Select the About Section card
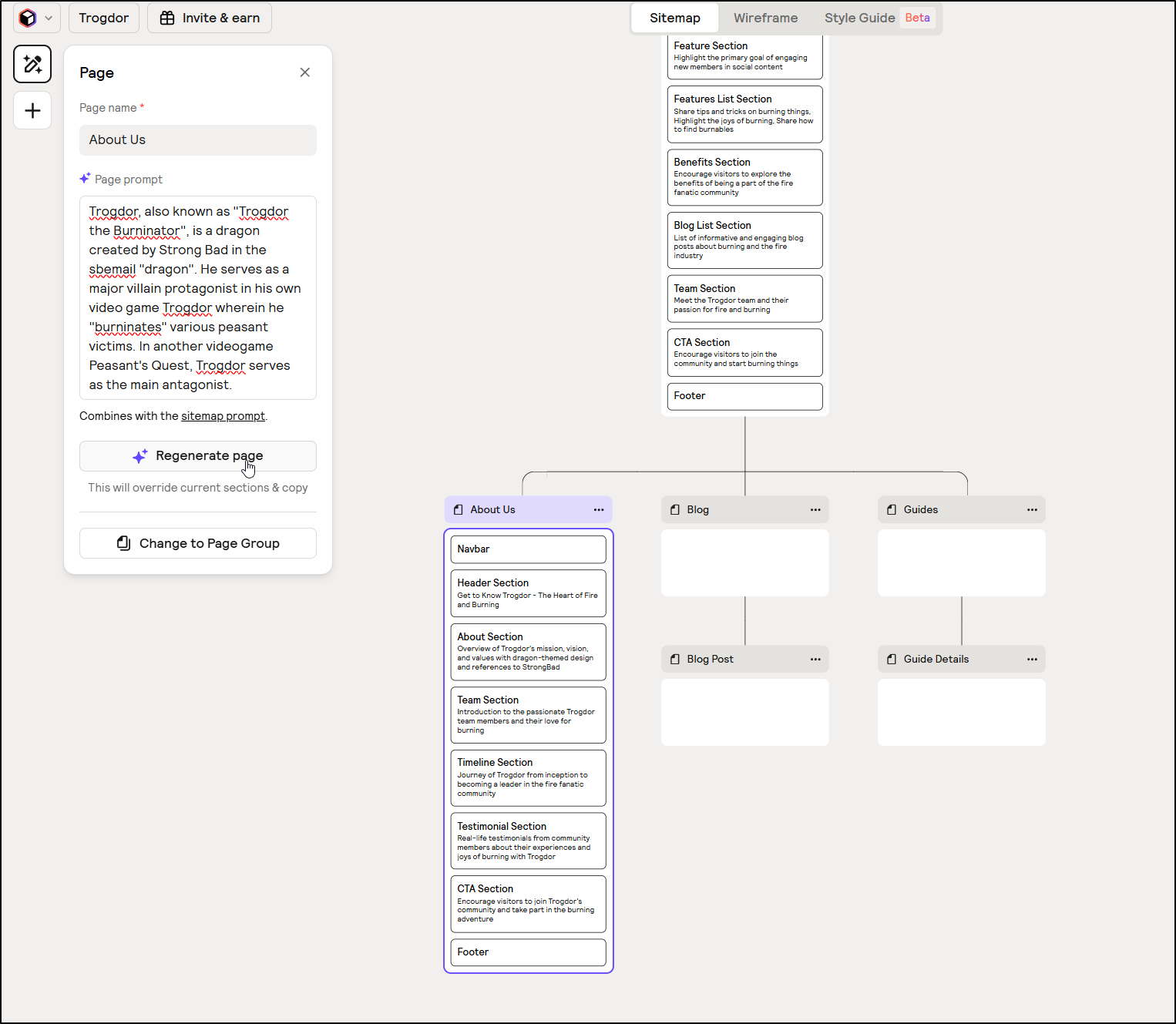This screenshot has height=1024, width=1176. click(x=529, y=652)
